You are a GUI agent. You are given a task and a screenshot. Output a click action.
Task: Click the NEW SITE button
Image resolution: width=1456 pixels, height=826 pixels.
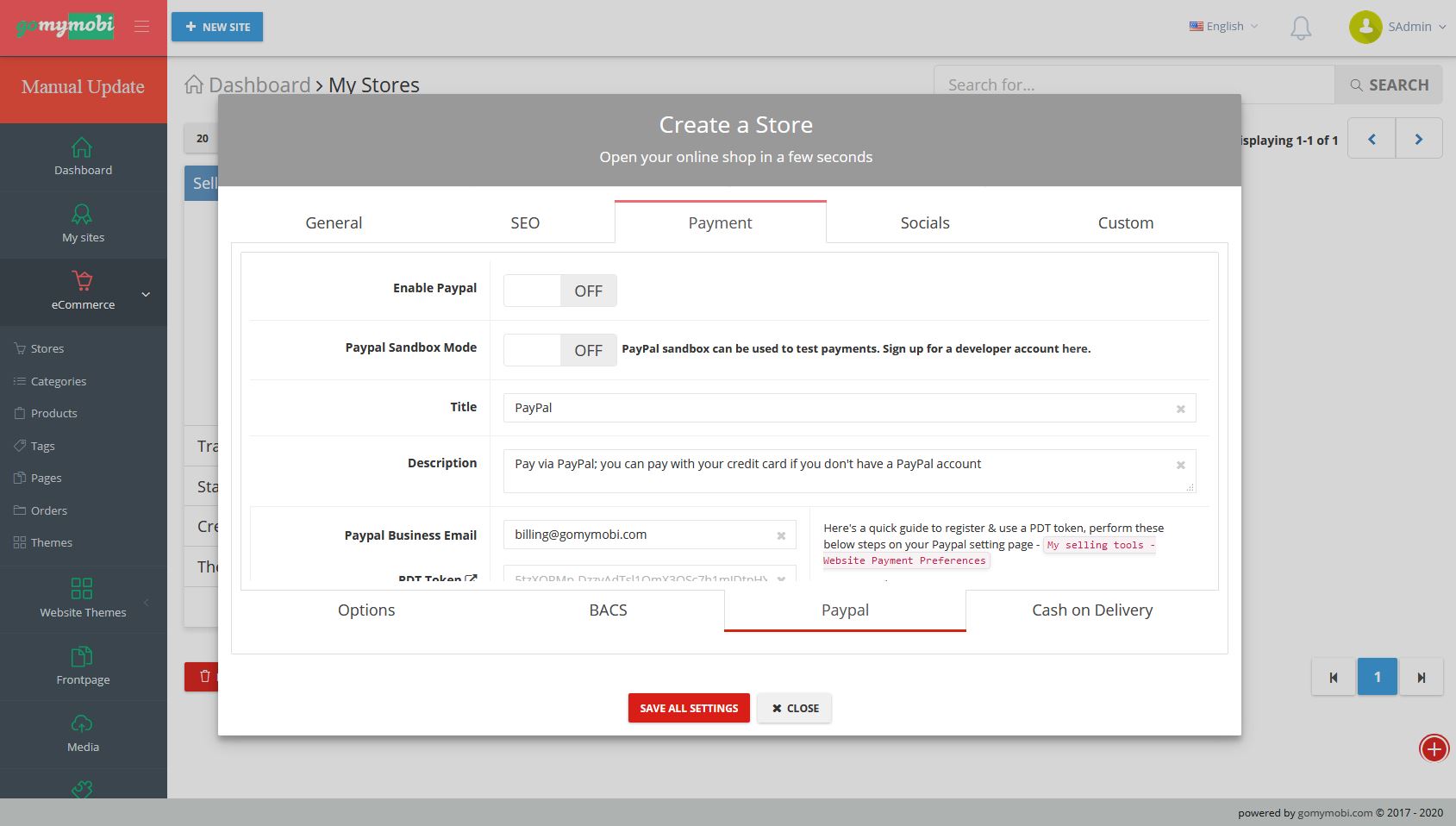click(217, 27)
